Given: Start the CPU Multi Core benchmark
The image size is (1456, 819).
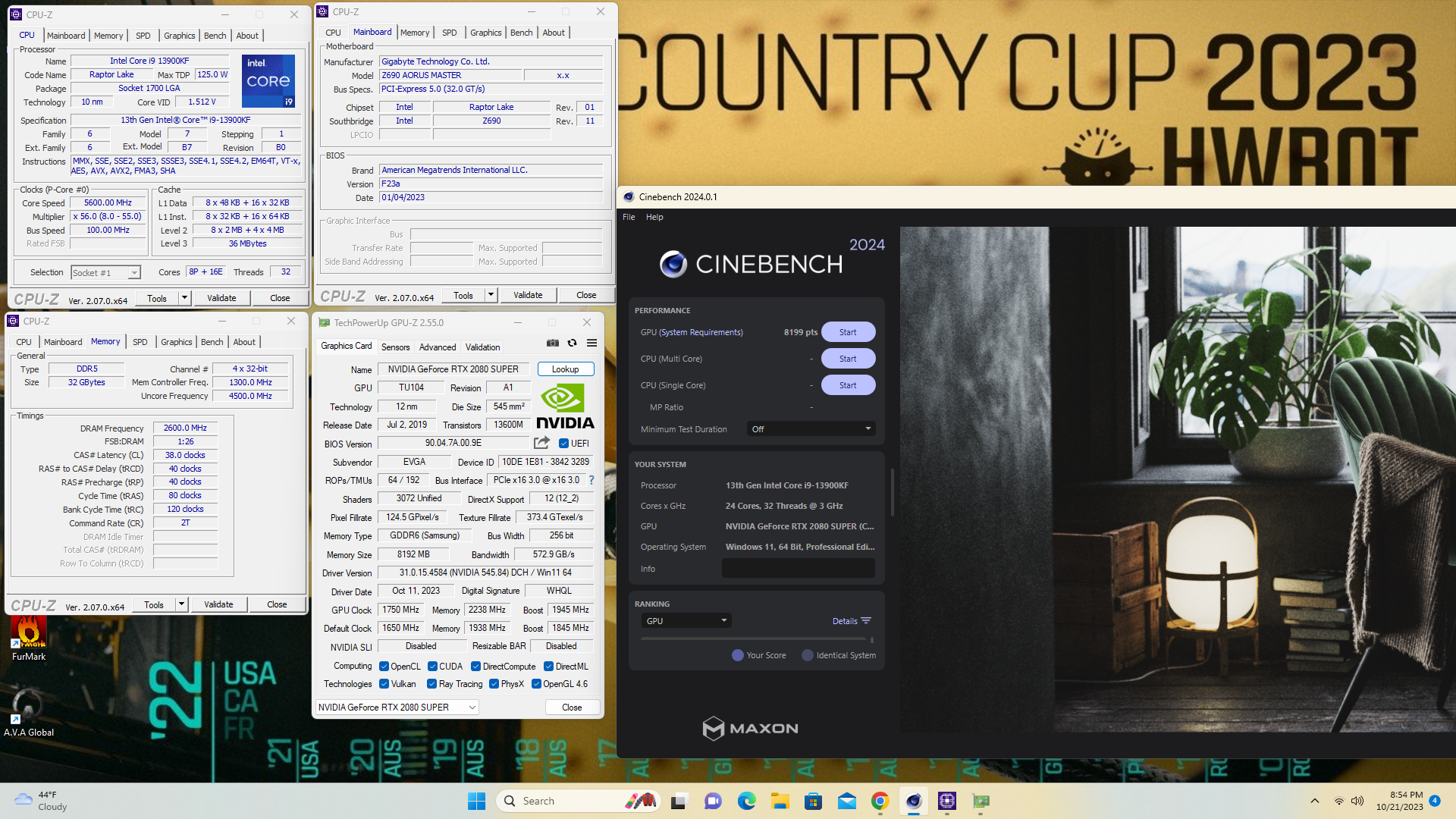Looking at the screenshot, I should [848, 359].
